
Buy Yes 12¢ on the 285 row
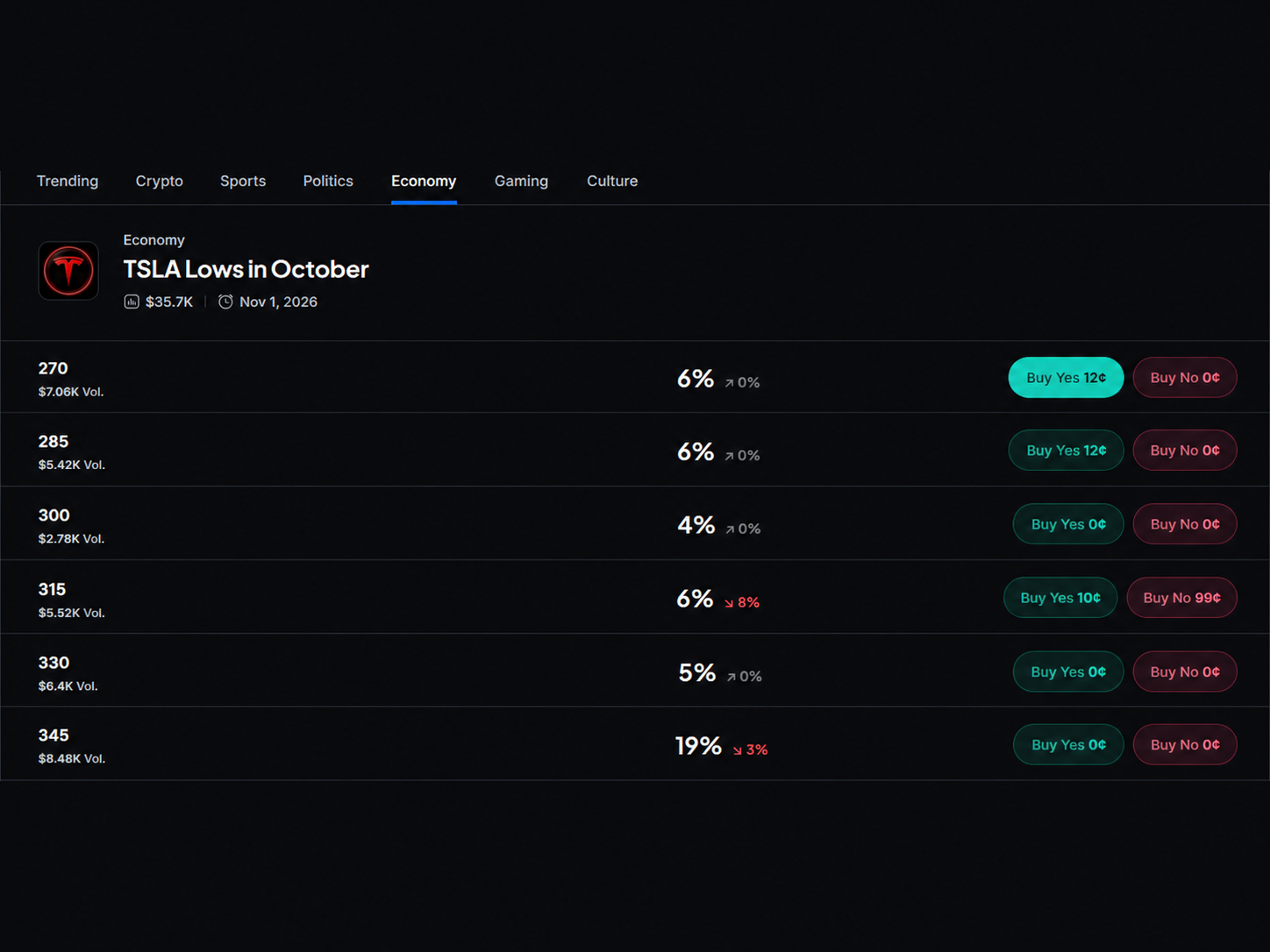[x=1066, y=450]
